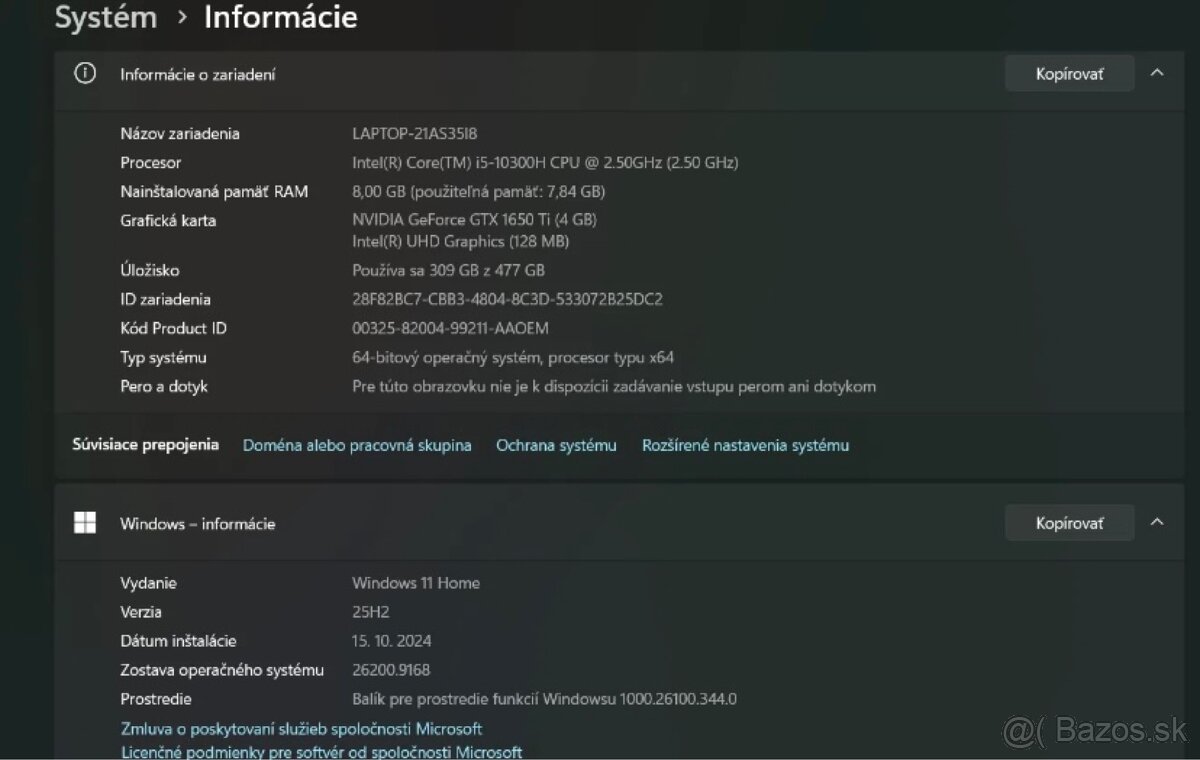Image resolution: width=1200 pixels, height=760 pixels.
Task: Copy Windows information with the lower Kopírovať button
Action: (1069, 523)
